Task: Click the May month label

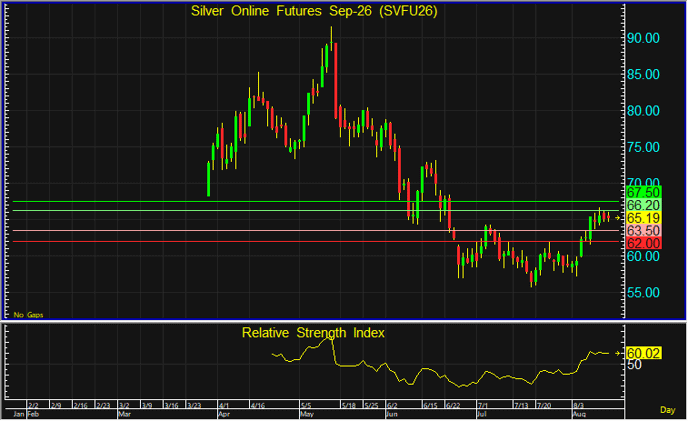Action: pos(307,414)
